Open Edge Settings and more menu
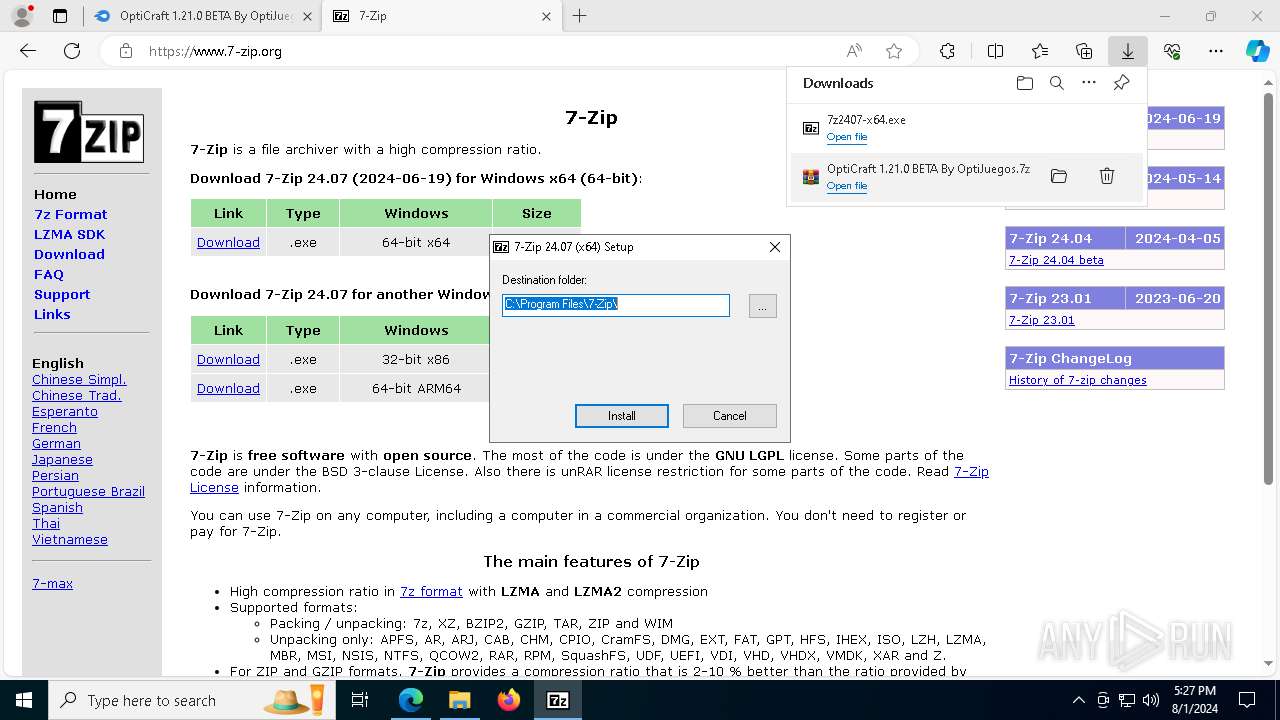The width and height of the screenshot is (1280, 720). pos(1215,51)
